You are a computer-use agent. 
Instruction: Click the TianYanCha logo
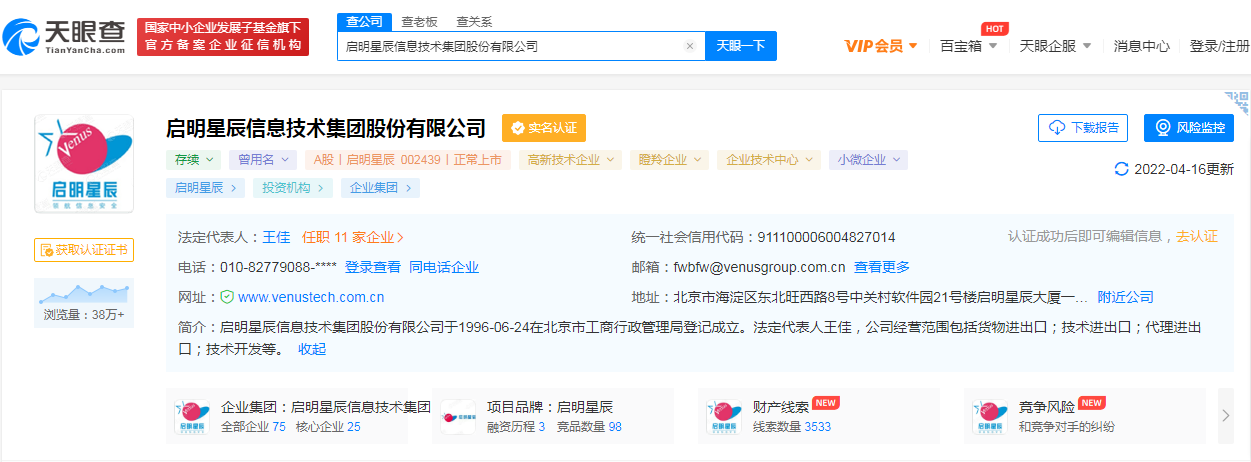pyautogui.click(x=63, y=37)
